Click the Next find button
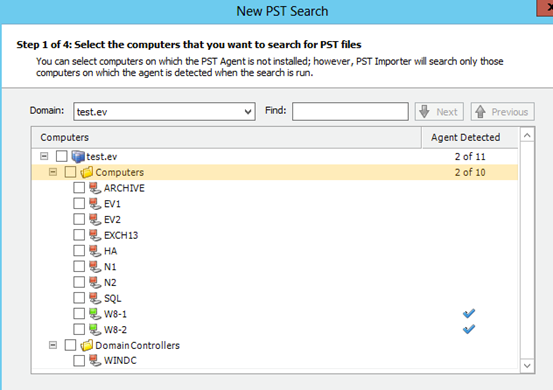The width and height of the screenshot is (553, 390). (x=439, y=112)
